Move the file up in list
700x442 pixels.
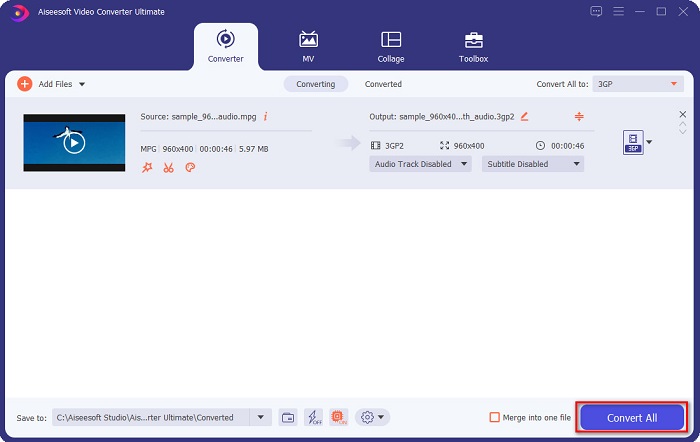pyautogui.click(x=683, y=124)
